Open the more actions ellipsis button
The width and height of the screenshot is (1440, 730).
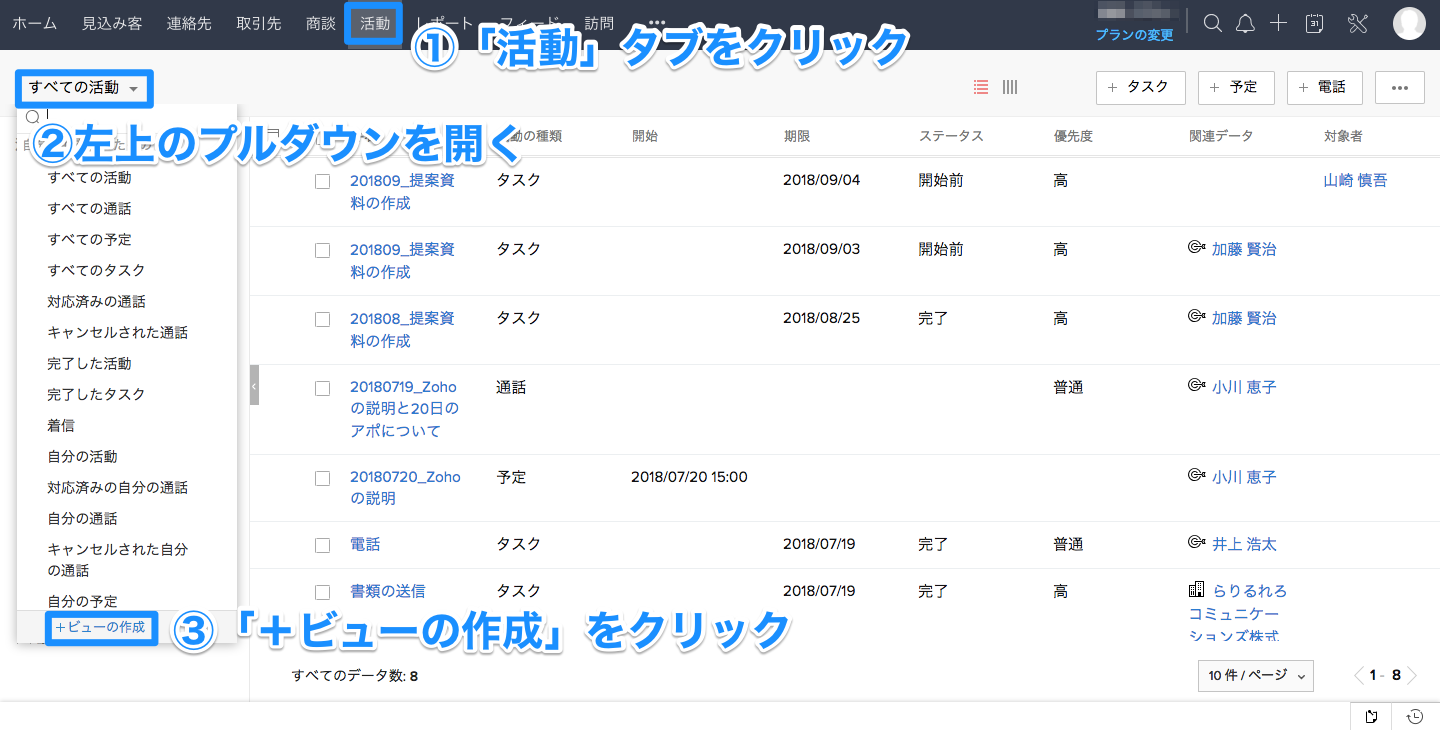(x=1400, y=88)
